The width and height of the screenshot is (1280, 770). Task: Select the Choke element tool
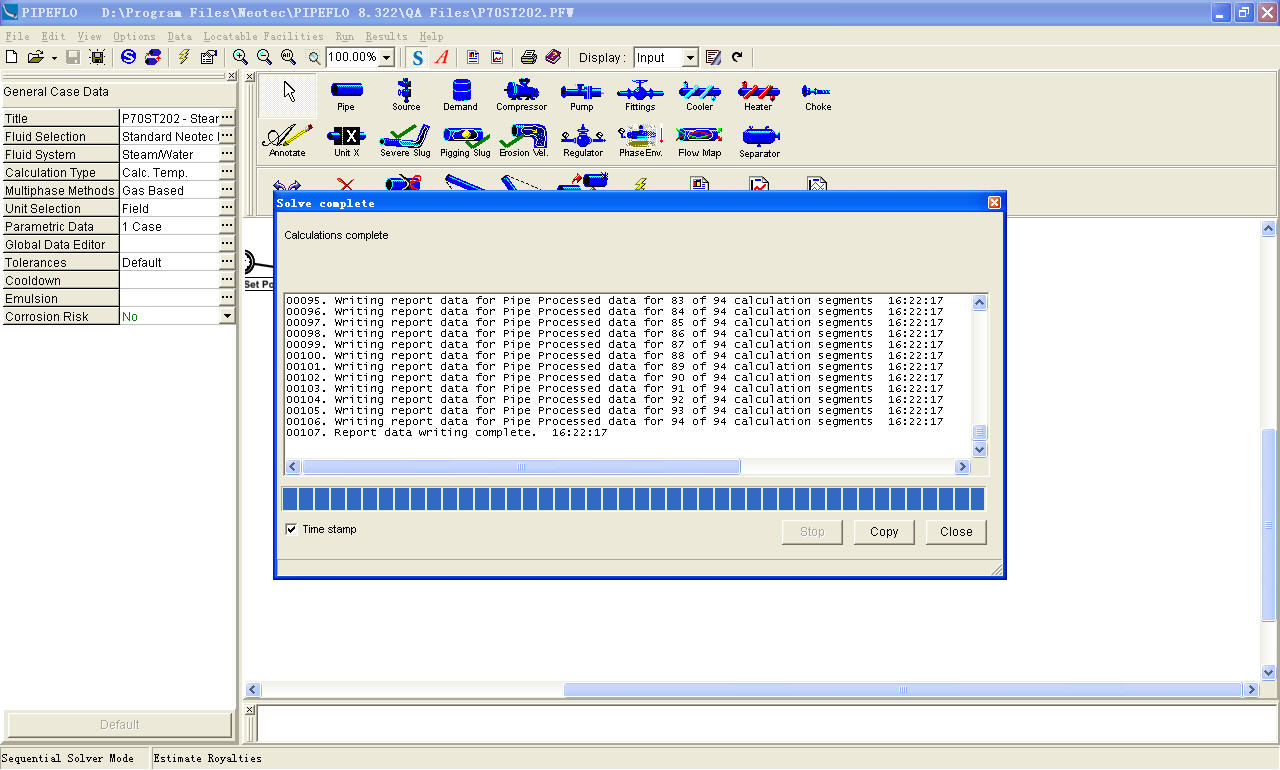817,95
